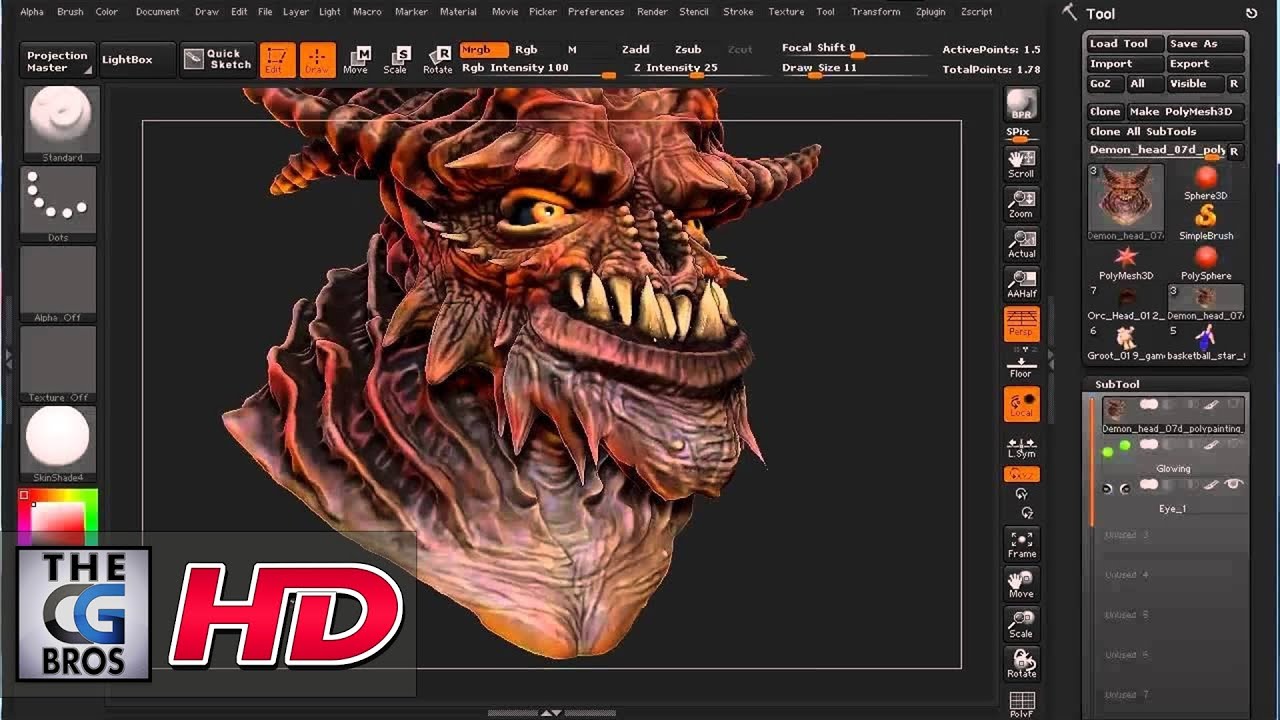
Task: Click the Save As button
Action: coord(1205,44)
